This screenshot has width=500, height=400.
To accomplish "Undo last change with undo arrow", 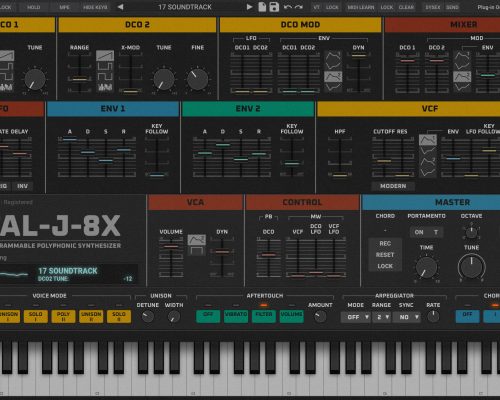I will click(x=288, y=7).
